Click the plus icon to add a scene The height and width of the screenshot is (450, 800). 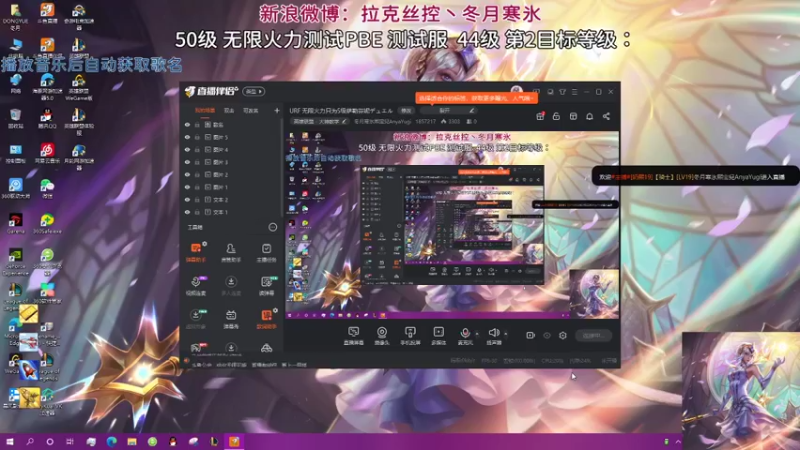(277, 110)
